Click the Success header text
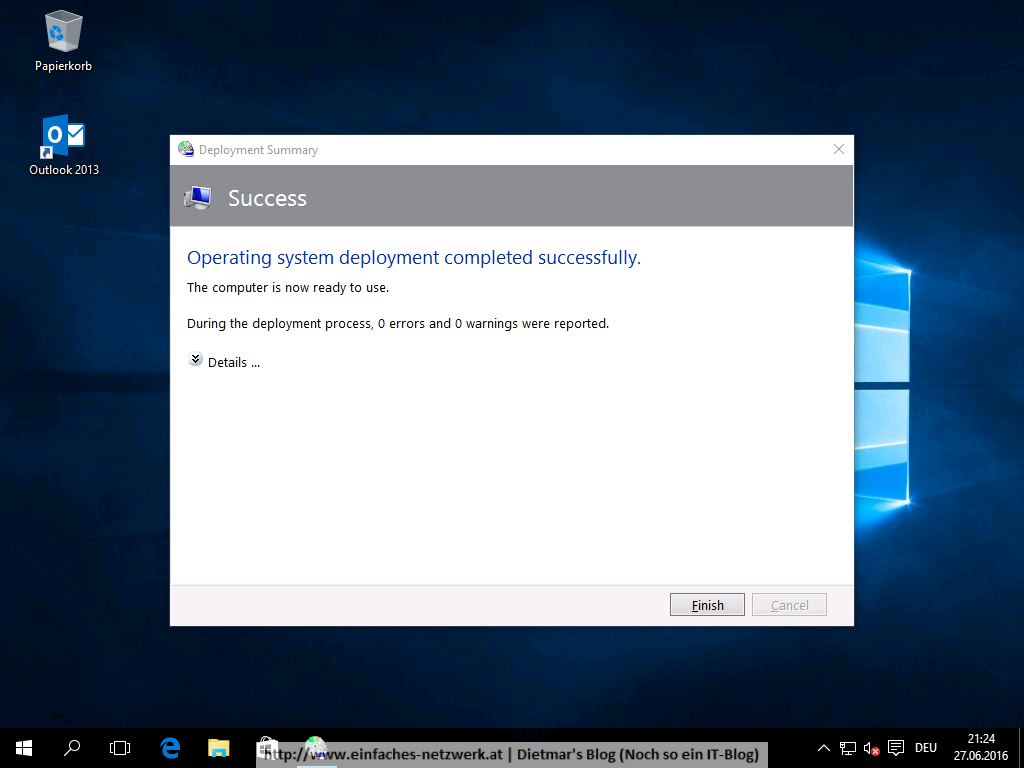Screen dimensions: 1024x768 267,198
